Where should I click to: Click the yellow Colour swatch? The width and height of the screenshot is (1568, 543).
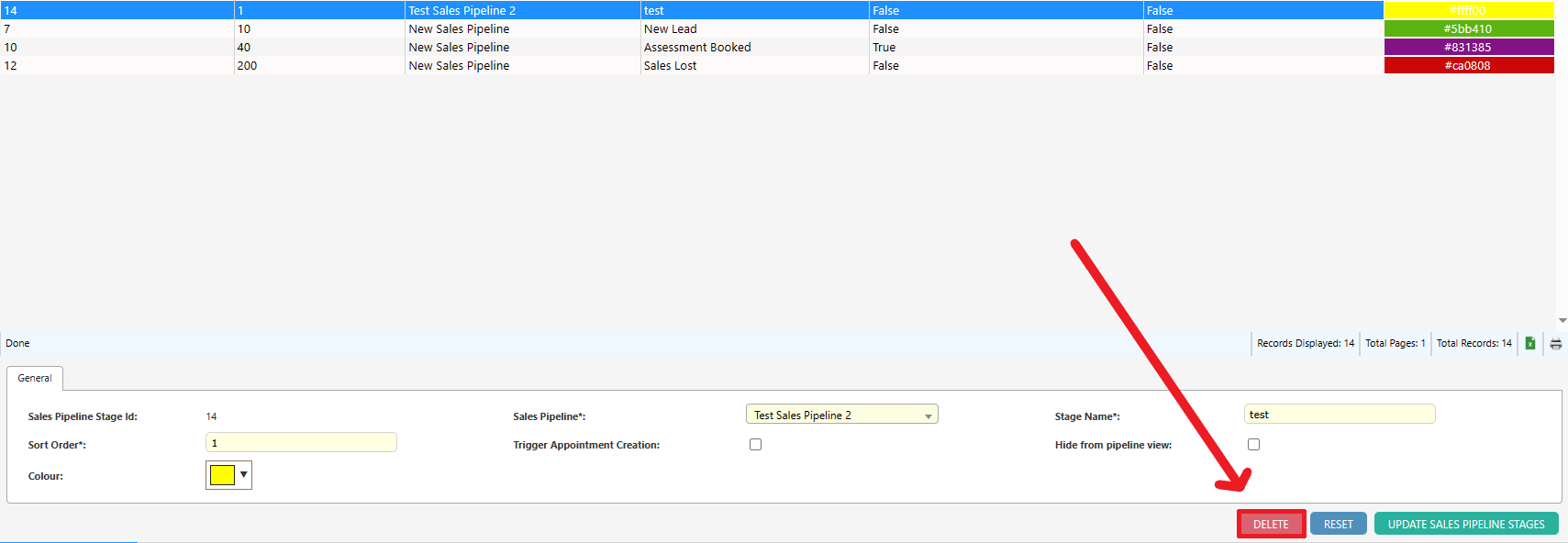point(222,474)
